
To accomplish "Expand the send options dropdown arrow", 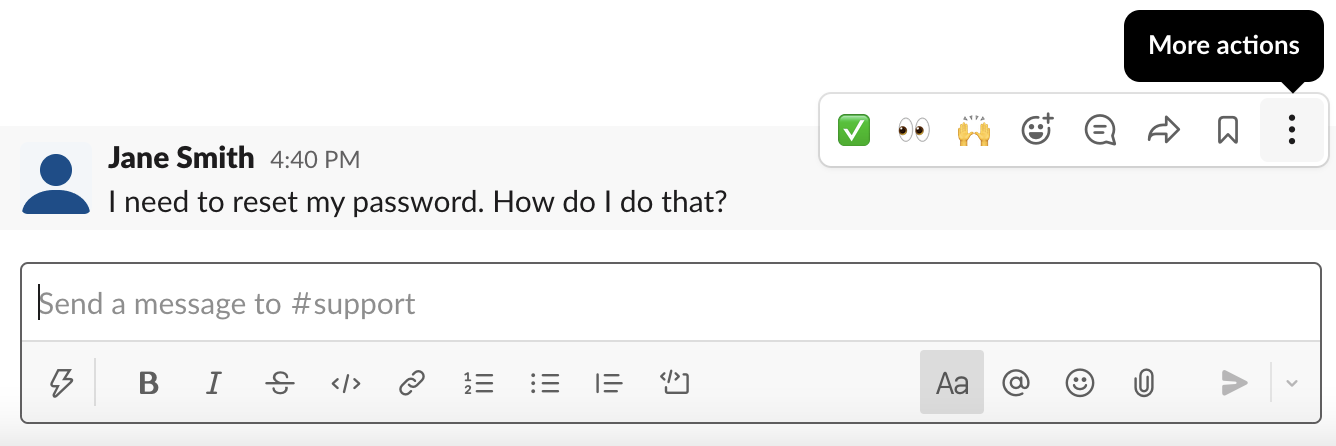I will (x=1292, y=382).
